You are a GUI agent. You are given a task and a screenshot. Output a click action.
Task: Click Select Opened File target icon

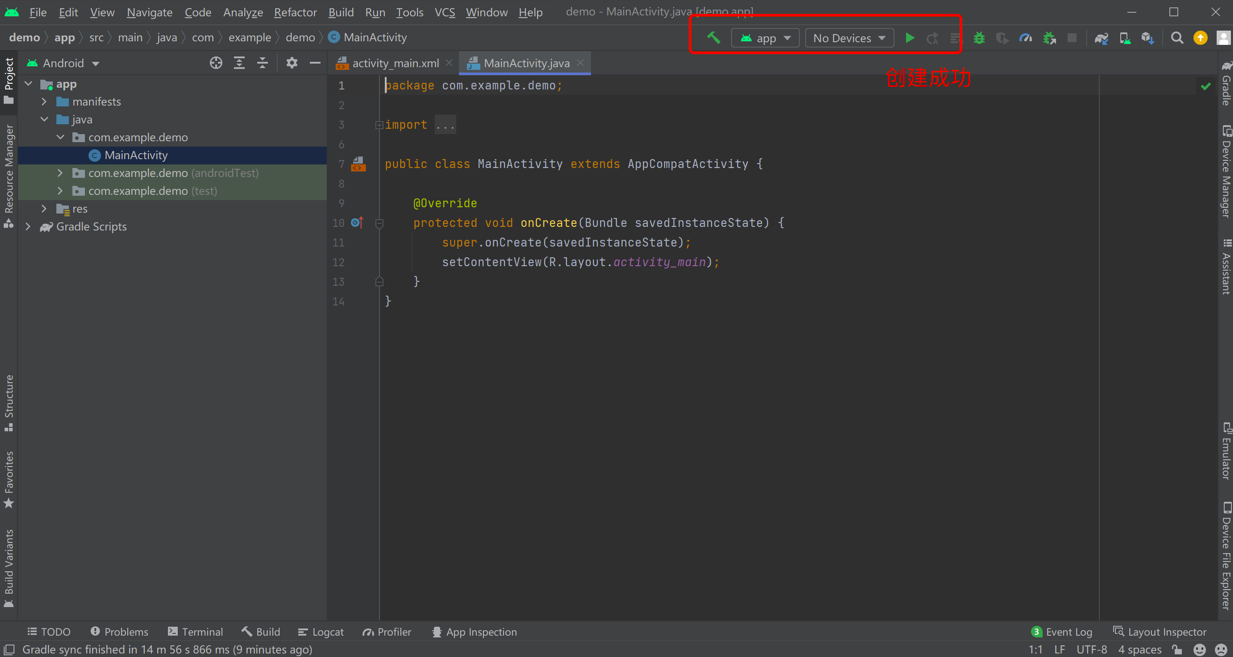216,63
